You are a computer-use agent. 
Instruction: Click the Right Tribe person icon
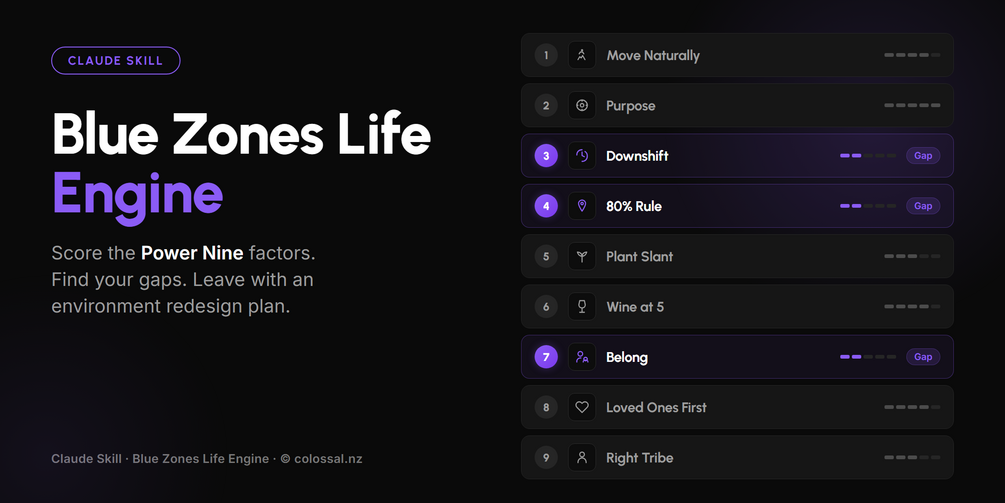(581, 458)
